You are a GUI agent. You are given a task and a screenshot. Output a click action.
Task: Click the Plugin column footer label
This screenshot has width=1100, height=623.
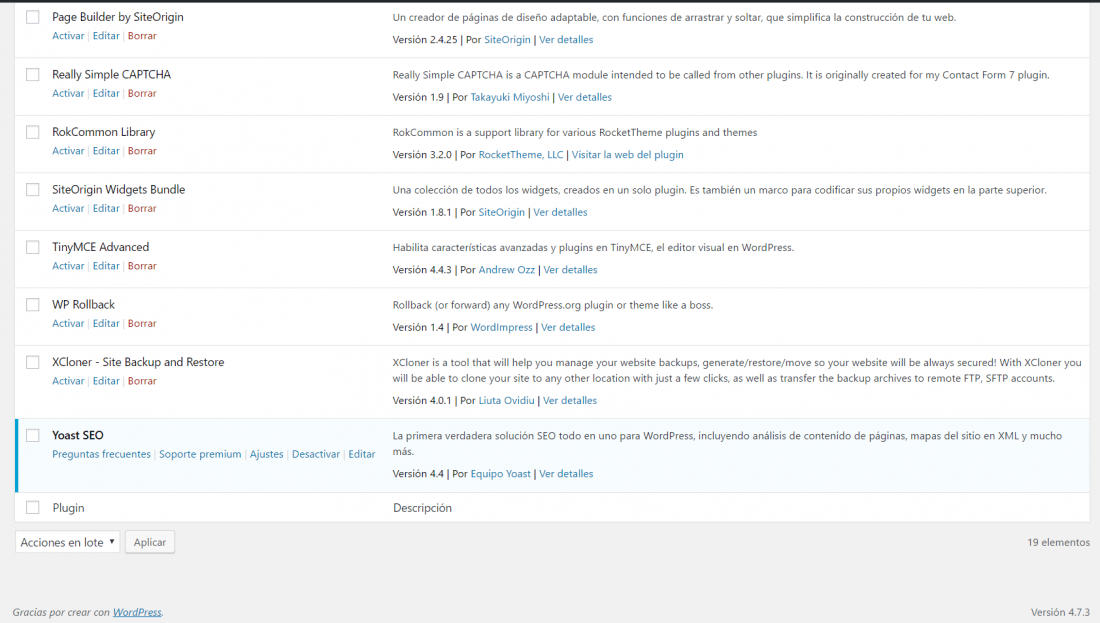(68, 508)
